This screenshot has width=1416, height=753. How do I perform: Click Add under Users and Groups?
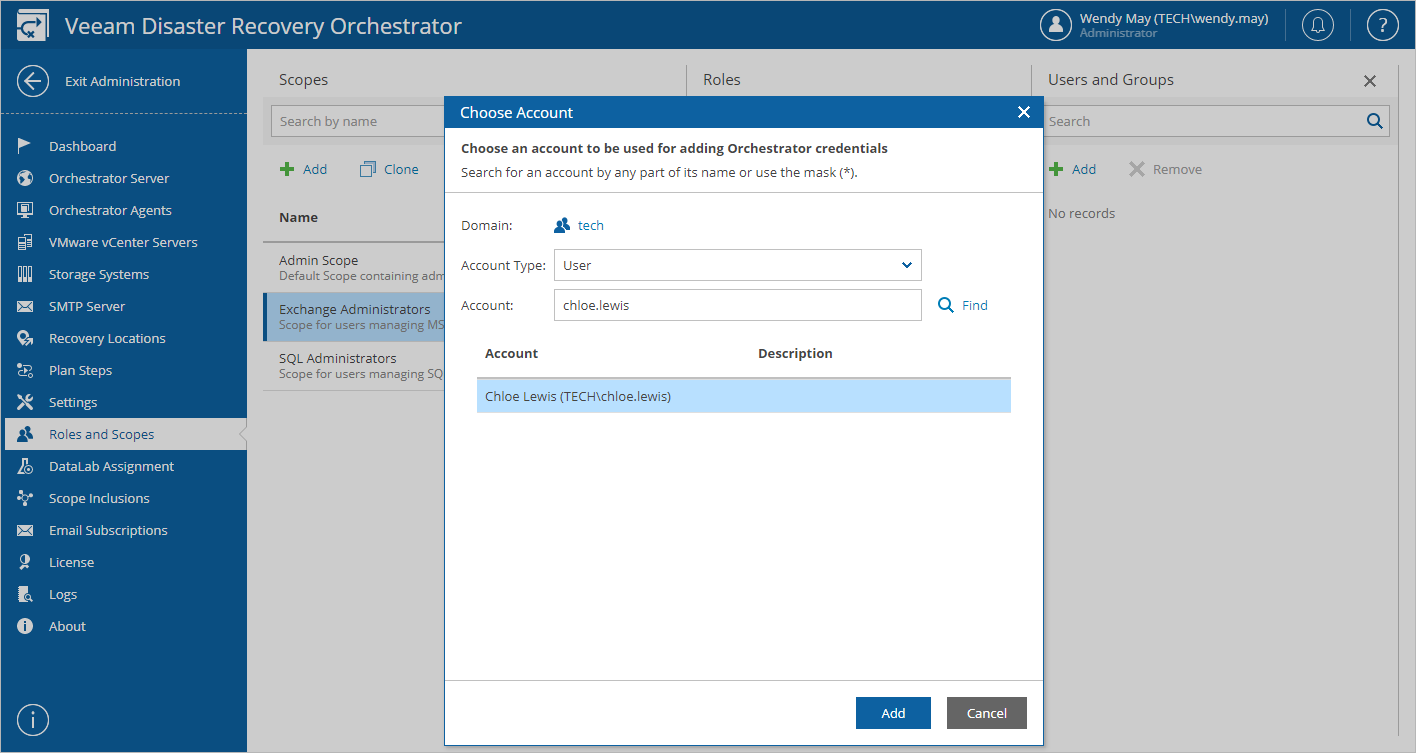1073,169
